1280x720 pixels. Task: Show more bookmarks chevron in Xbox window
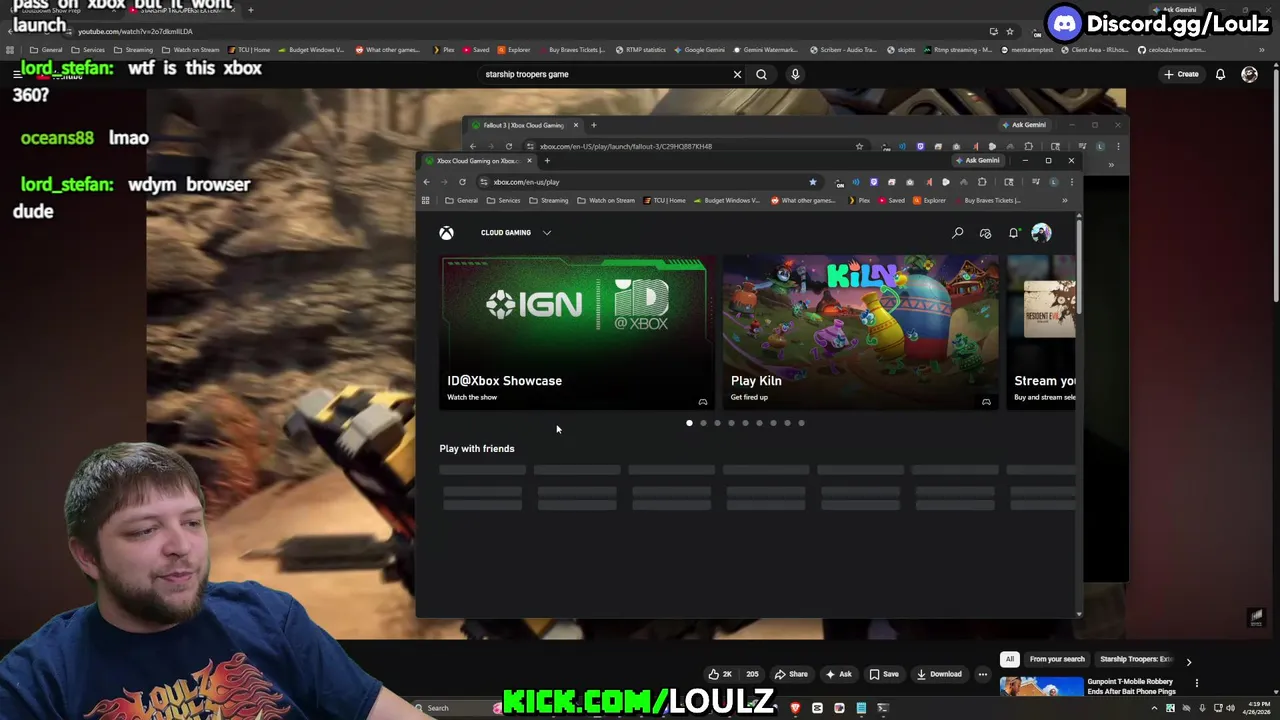click(x=1064, y=200)
